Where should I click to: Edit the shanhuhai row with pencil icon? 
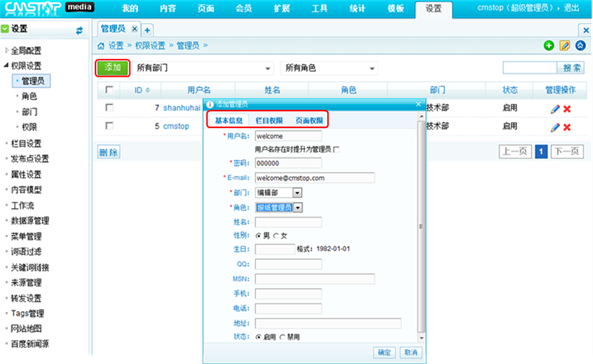[x=555, y=109]
